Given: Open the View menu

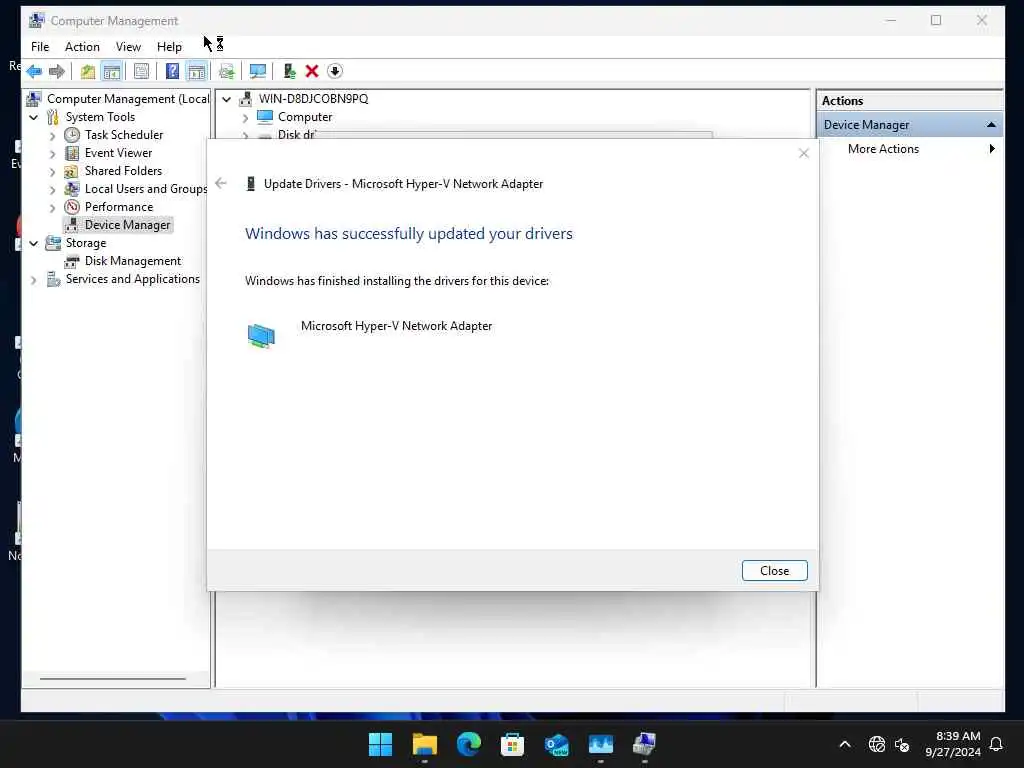Looking at the screenshot, I should tap(128, 46).
